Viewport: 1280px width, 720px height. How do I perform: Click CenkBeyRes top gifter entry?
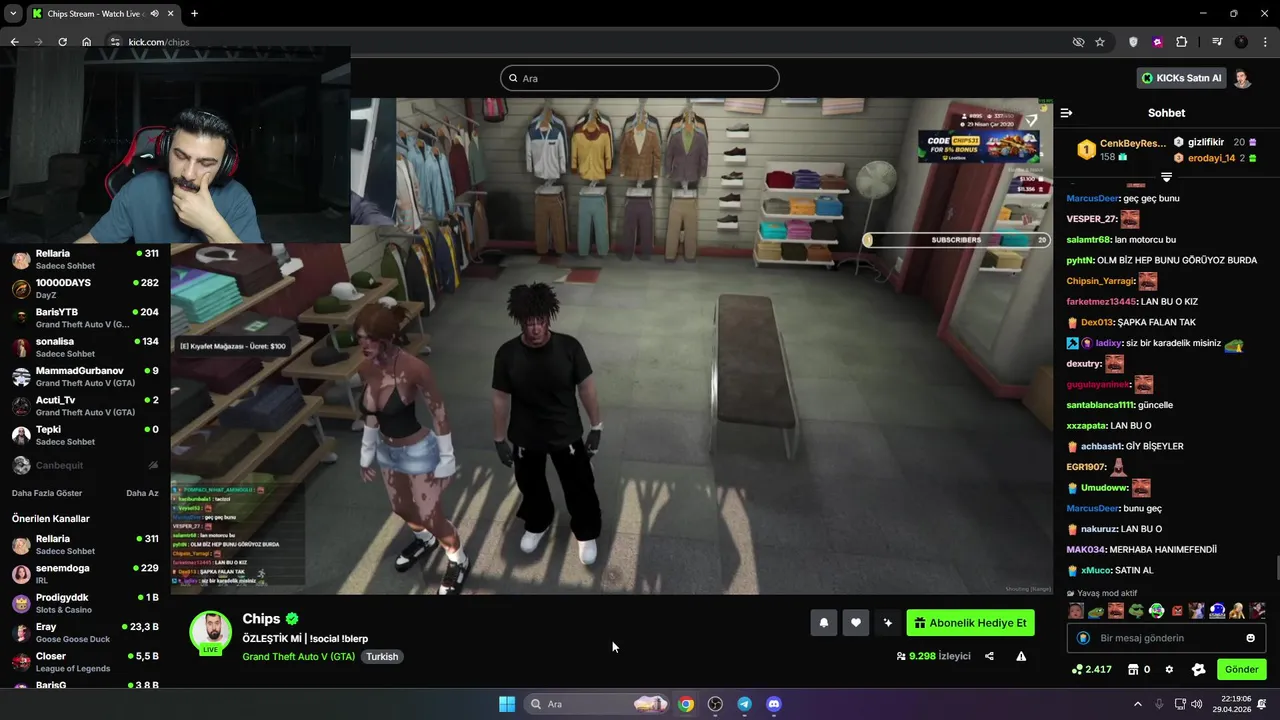tap(1121, 150)
